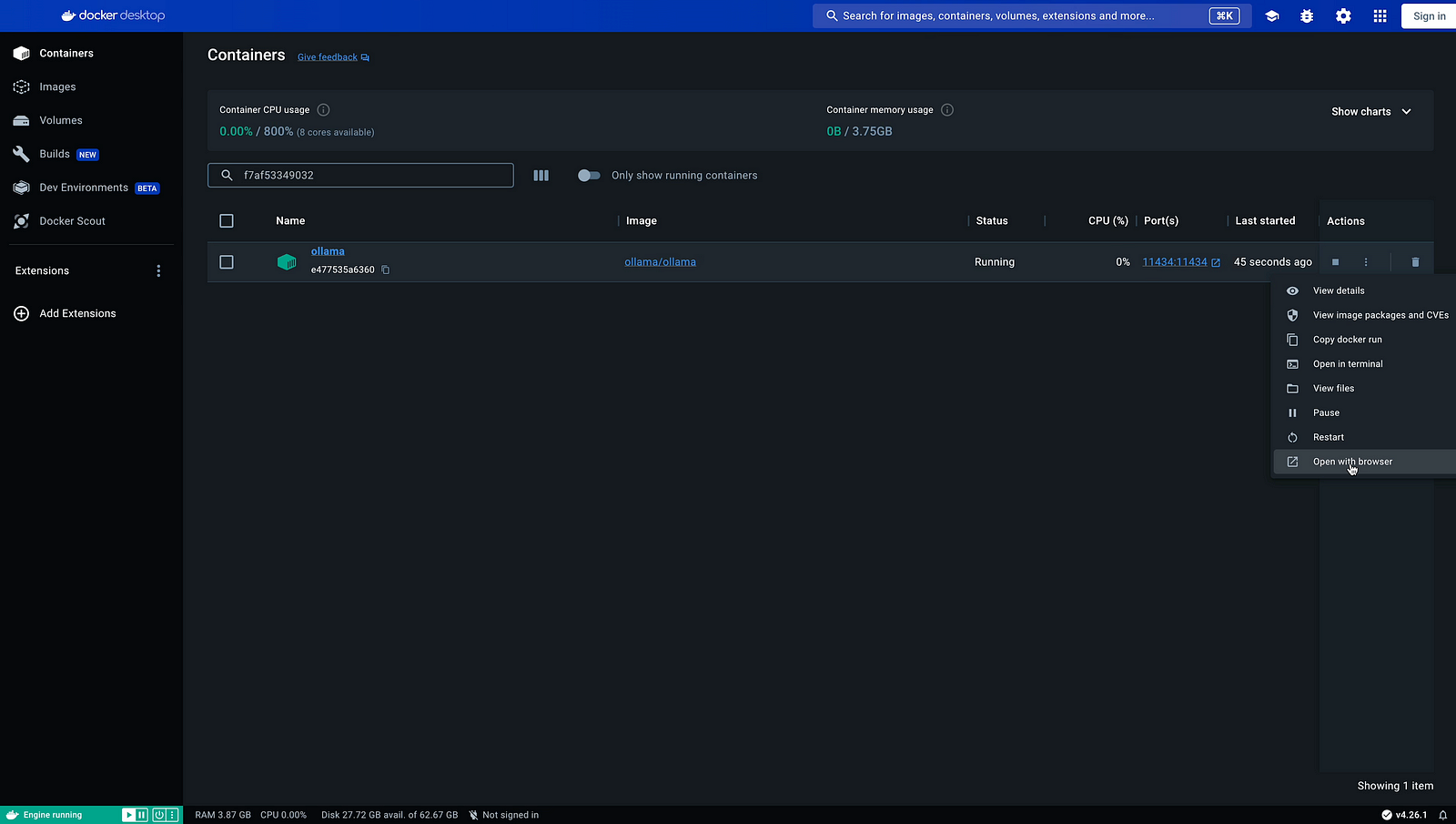Check the select-all containers checkbox in header
This screenshot has height=824, width=1456.
[x=227, y=221]
